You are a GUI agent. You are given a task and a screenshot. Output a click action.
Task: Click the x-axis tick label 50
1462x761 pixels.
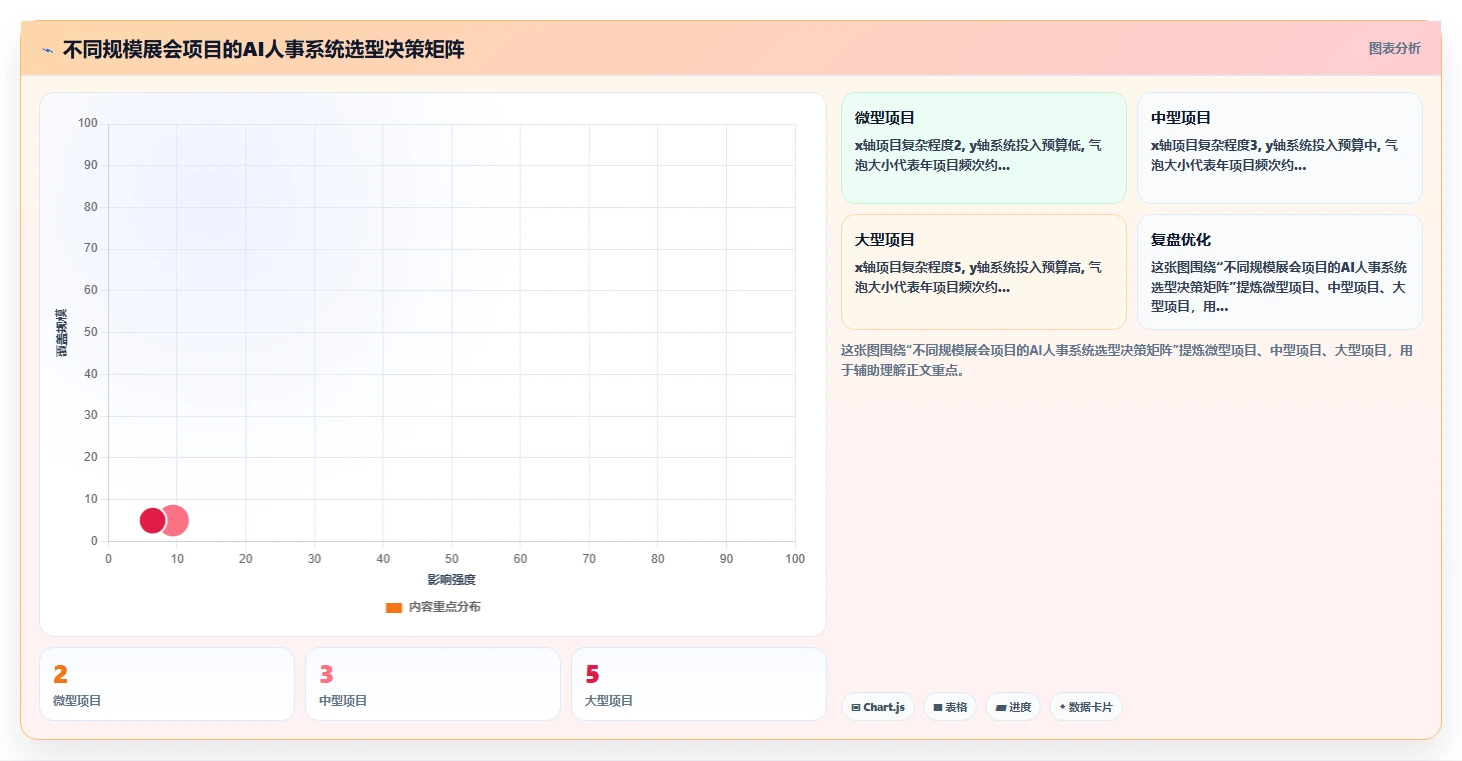click(x=452, y=559)
